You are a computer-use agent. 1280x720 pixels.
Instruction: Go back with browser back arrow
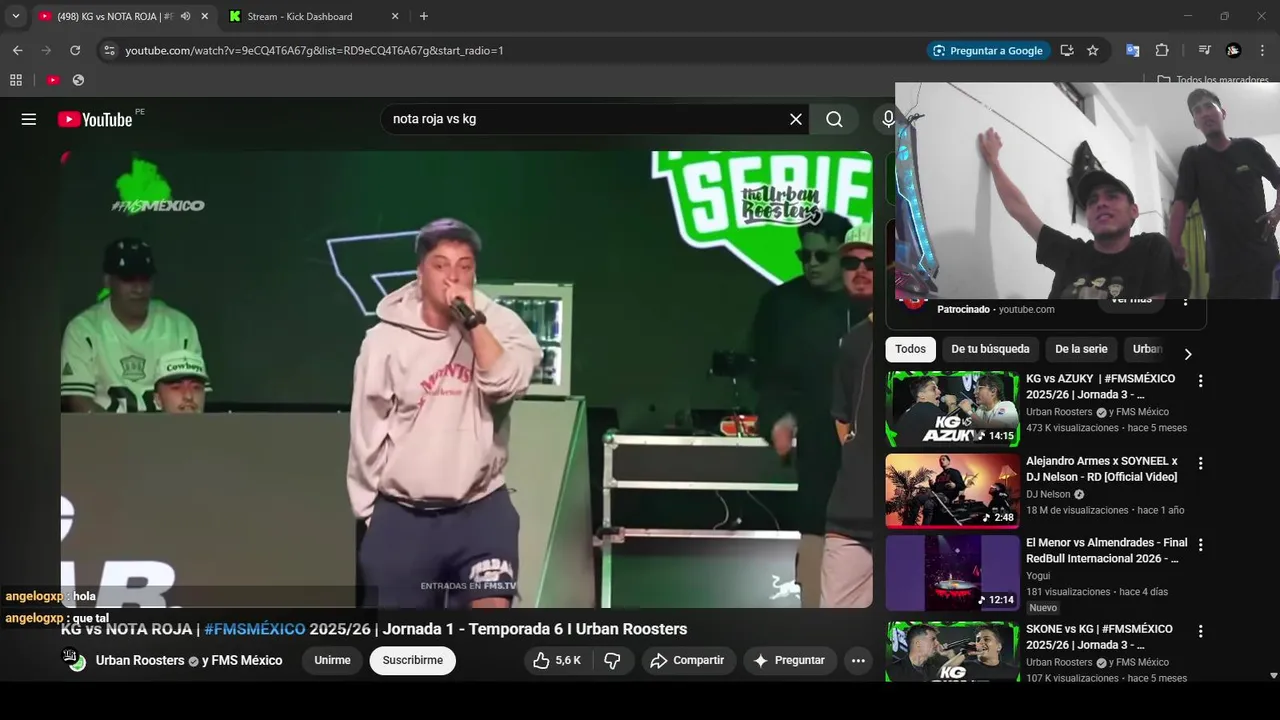click(x=17, y=50)
